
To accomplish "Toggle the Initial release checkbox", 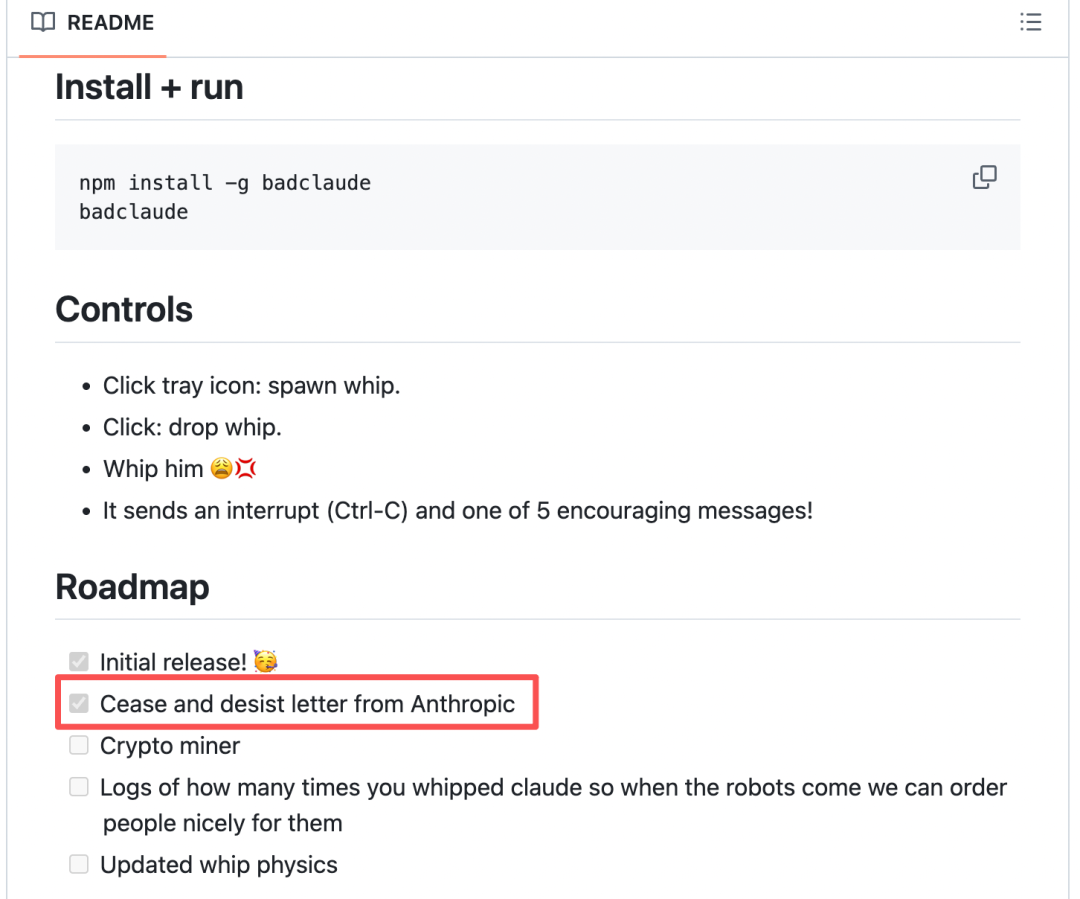I will pos(79,661).
